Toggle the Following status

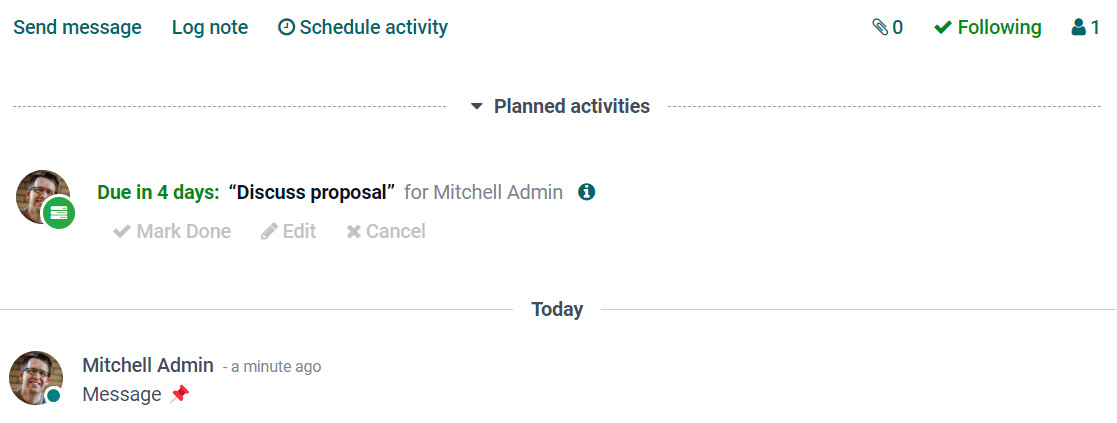987,28
